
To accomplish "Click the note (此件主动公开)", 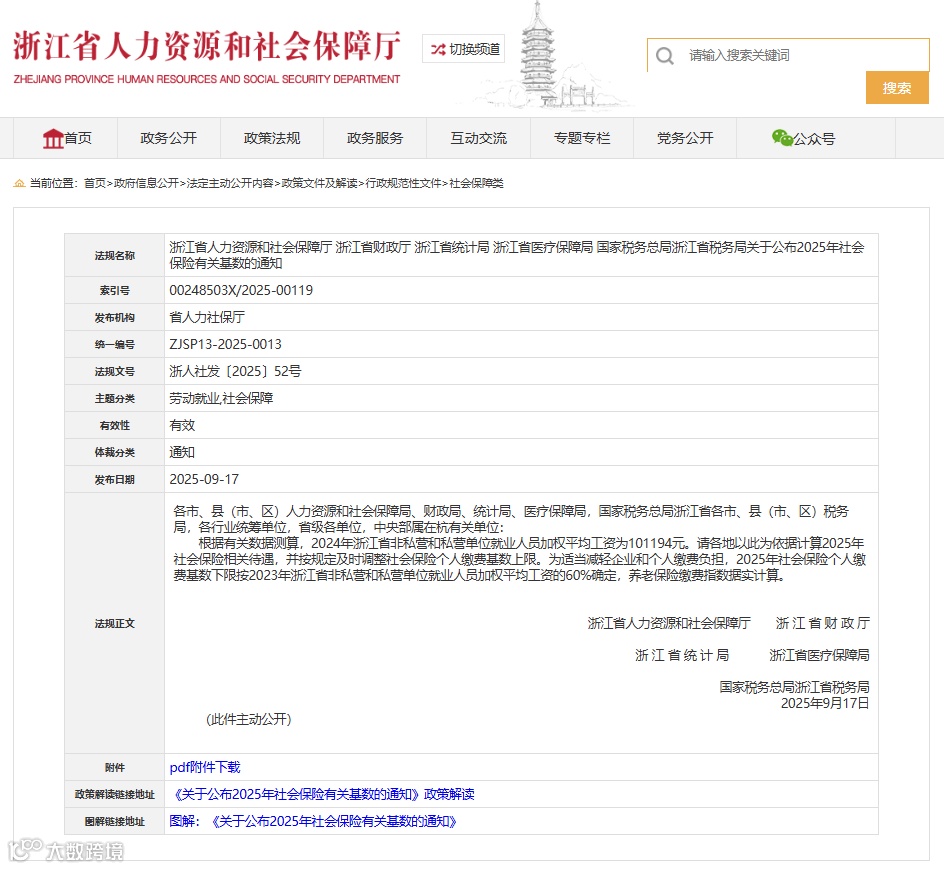I will 249,719.
